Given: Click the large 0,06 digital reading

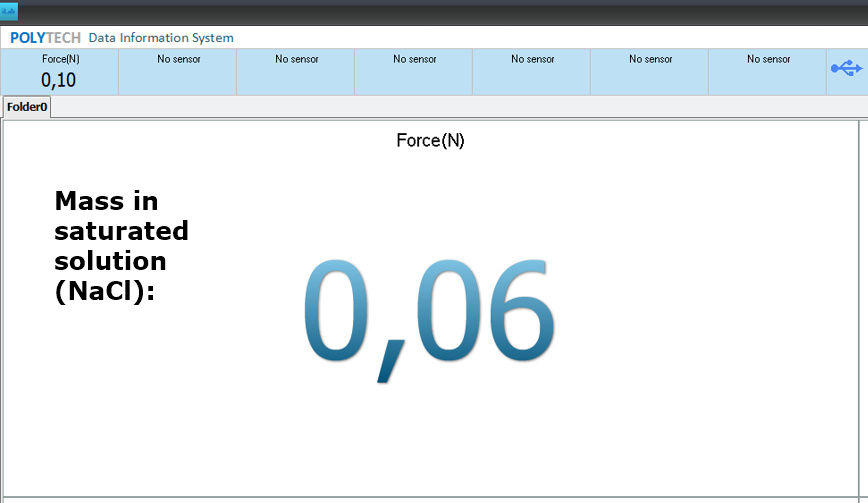Looking at the screenshot, I should (x=428, y=315).
